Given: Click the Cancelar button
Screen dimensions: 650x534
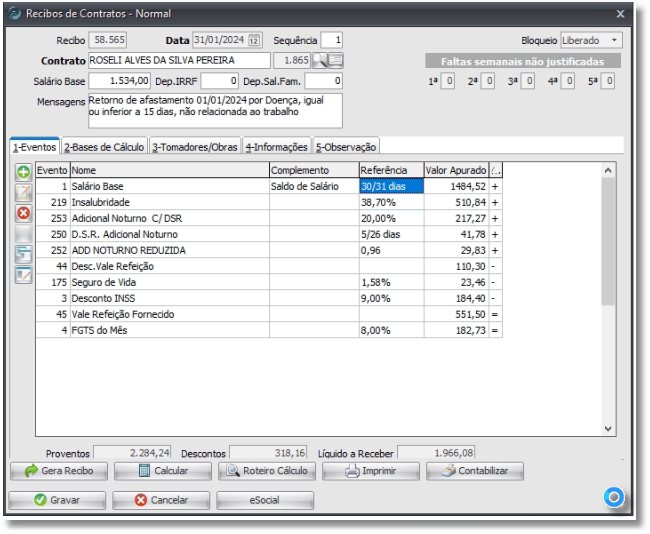Looking at the screenshot, I should coord(161,500).
